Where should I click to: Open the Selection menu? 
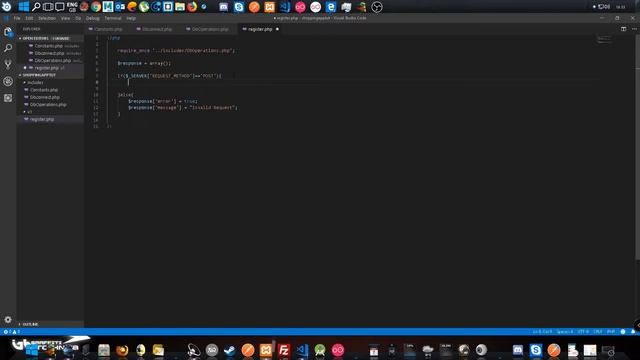pos(47,18)
